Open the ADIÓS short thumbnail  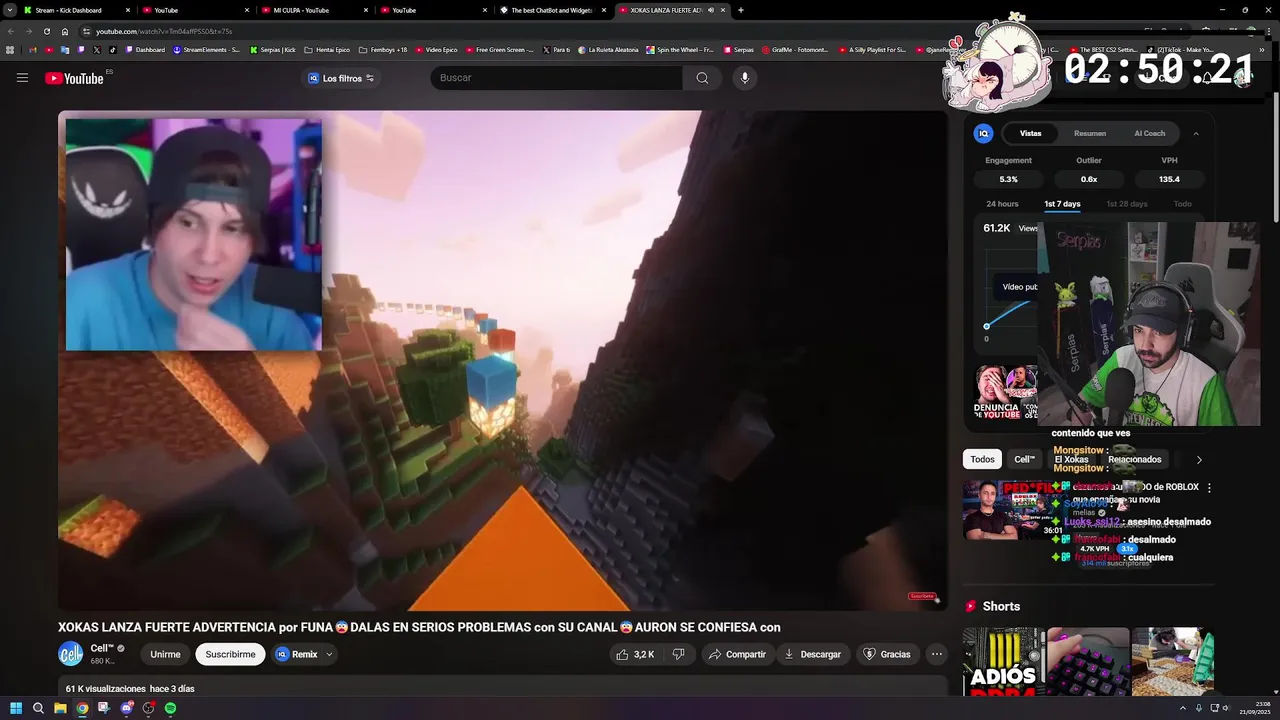point(1003,661)
